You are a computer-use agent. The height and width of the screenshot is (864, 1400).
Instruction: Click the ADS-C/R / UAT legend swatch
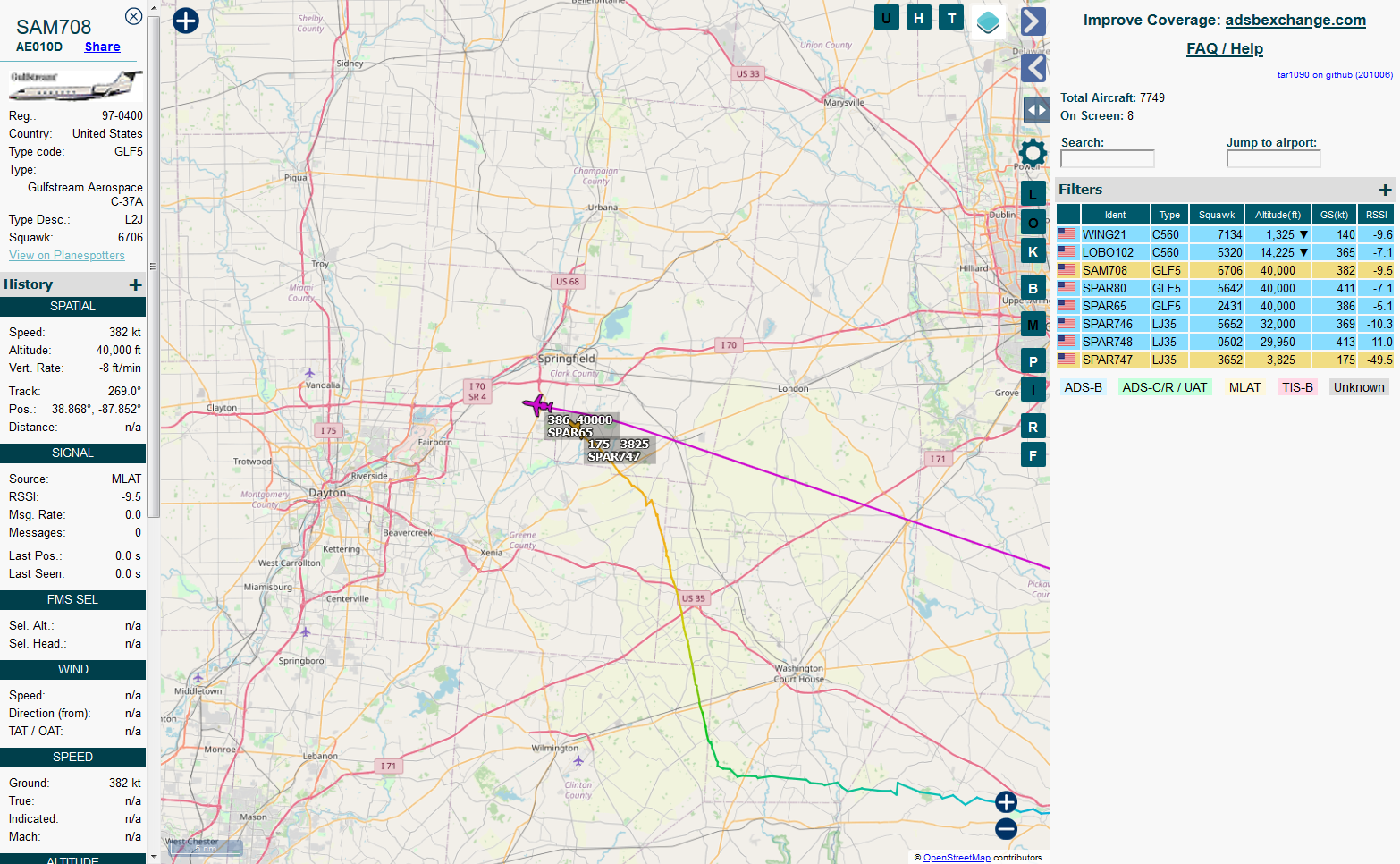tap(1164, 387)
